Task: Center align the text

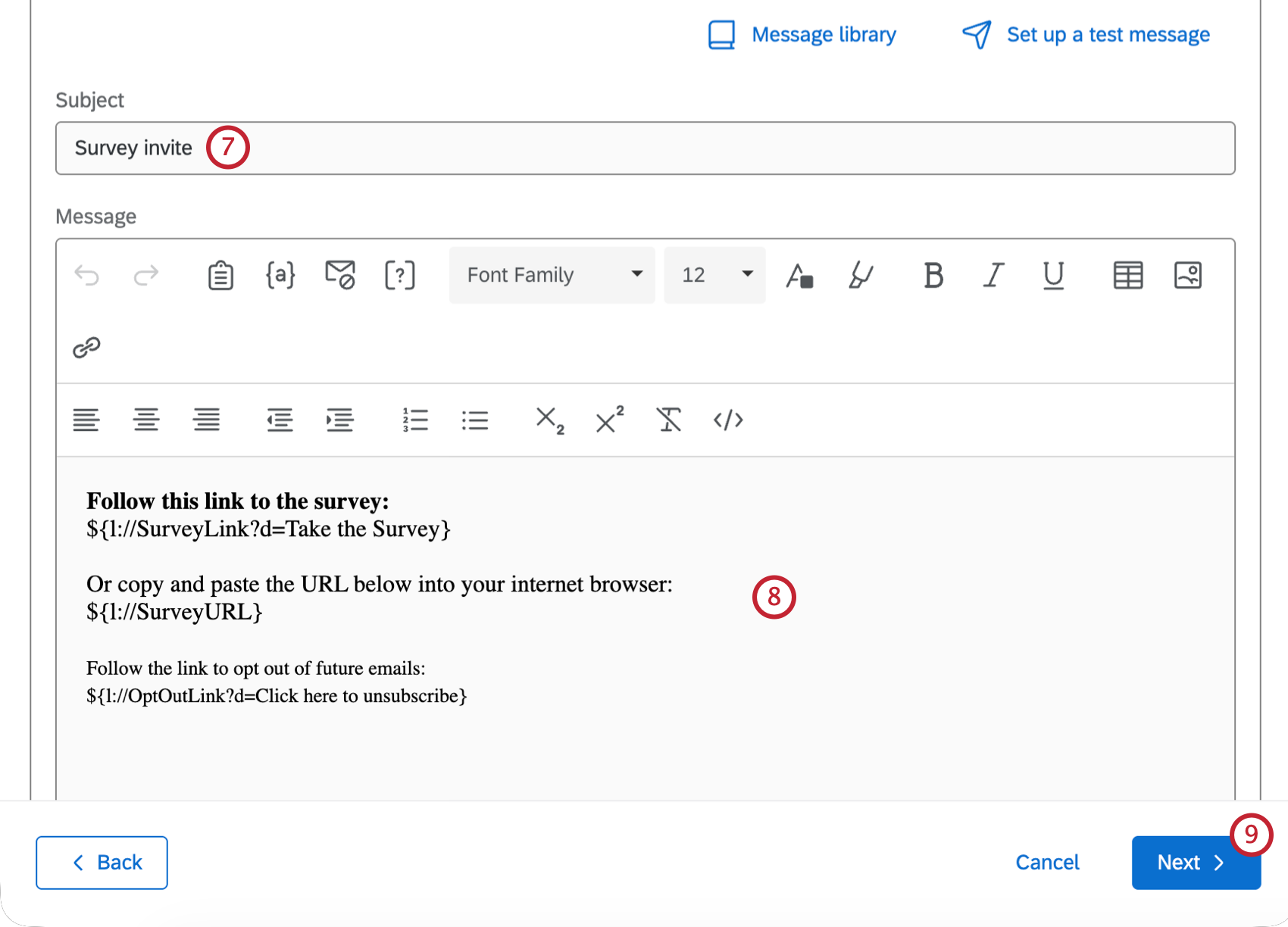Action: pyautogui.click(x=146, y=420)
